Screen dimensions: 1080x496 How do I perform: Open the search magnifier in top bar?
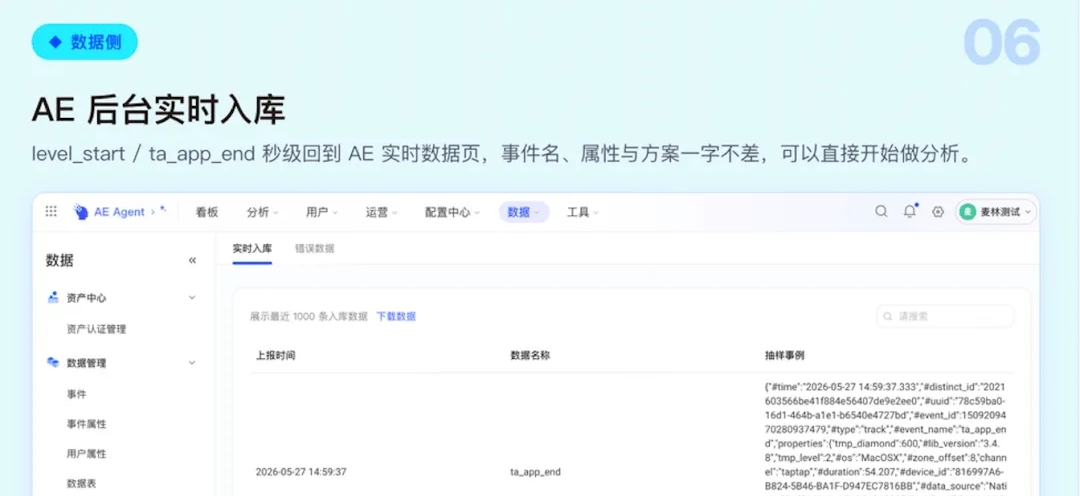point(881,212)
